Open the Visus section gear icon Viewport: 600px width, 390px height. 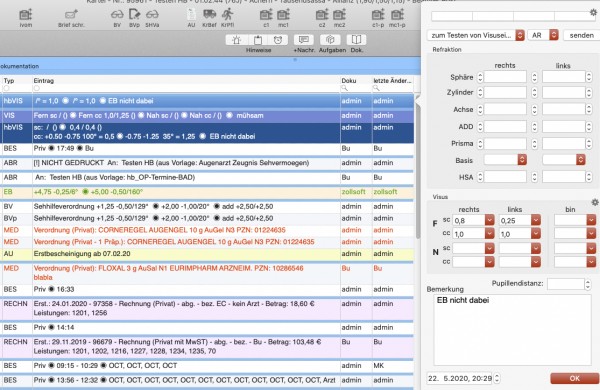(595, 202)
